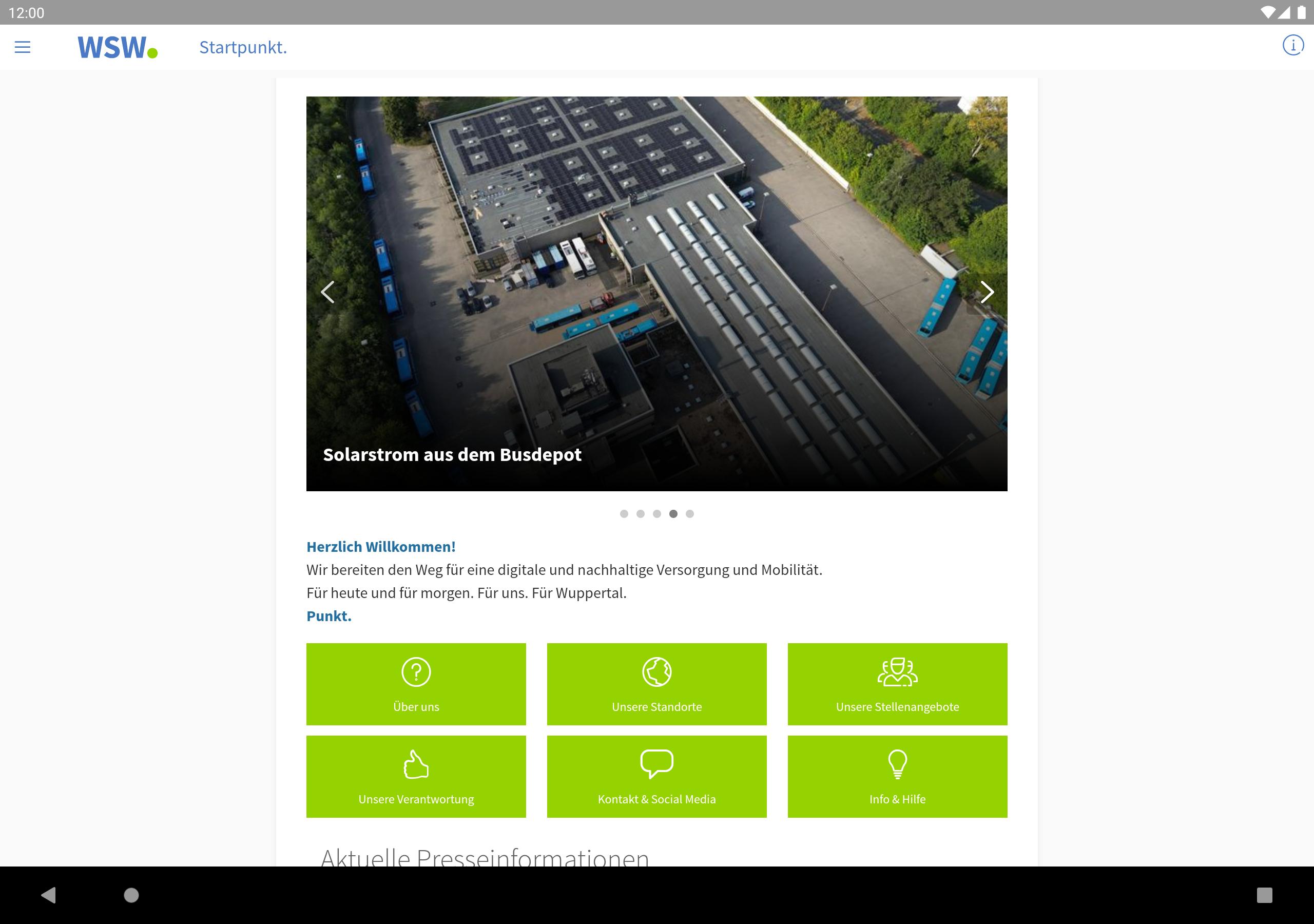
Task: Open Unsere Stellenangebote tile
Action: click(897, 684)
